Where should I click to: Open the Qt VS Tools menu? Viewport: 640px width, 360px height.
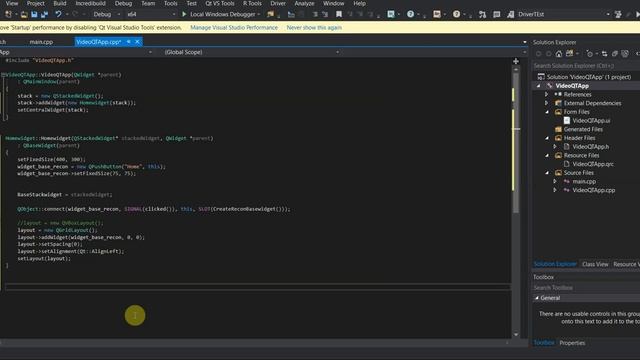click(220, 3)
